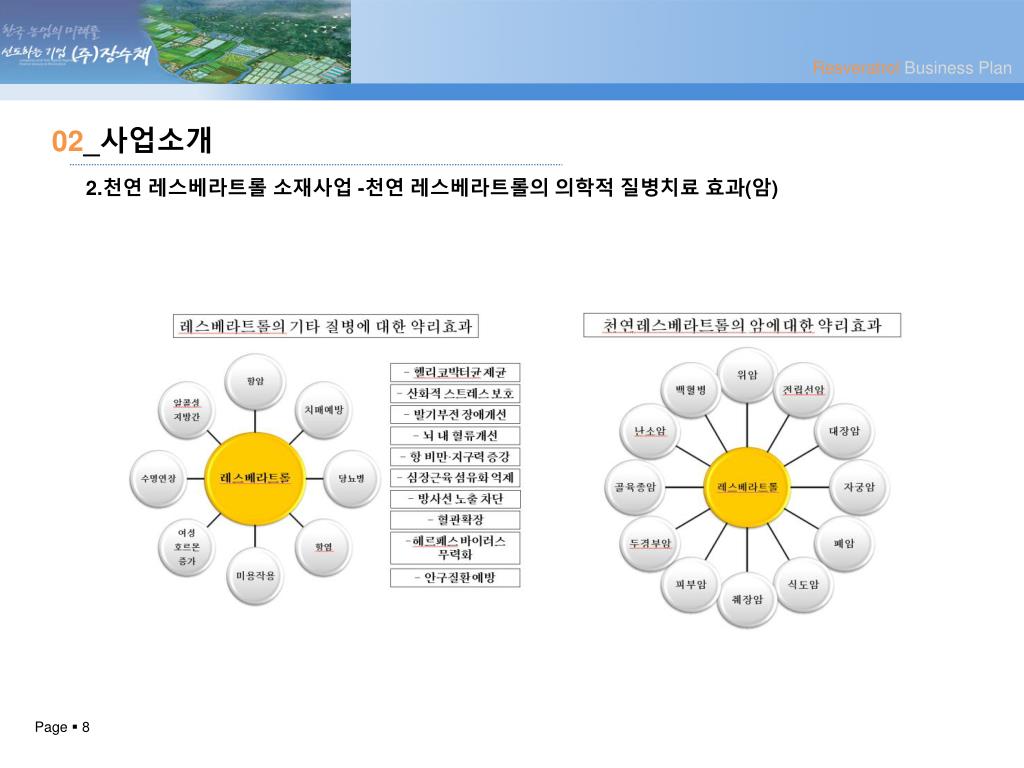The height and width of the screenshot is (768, 1024).
Task: Click the '안구질환 예방' text box
Action: tap(455, 577)
